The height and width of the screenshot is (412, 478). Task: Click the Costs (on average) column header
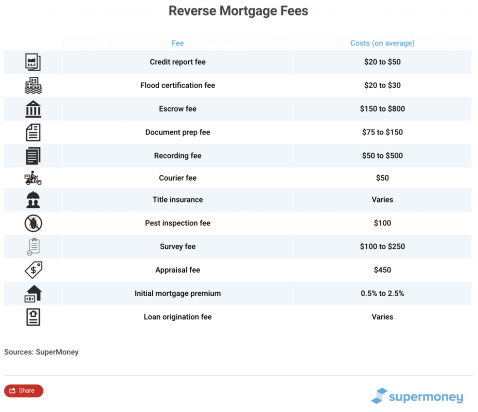(x=382, y=43)
